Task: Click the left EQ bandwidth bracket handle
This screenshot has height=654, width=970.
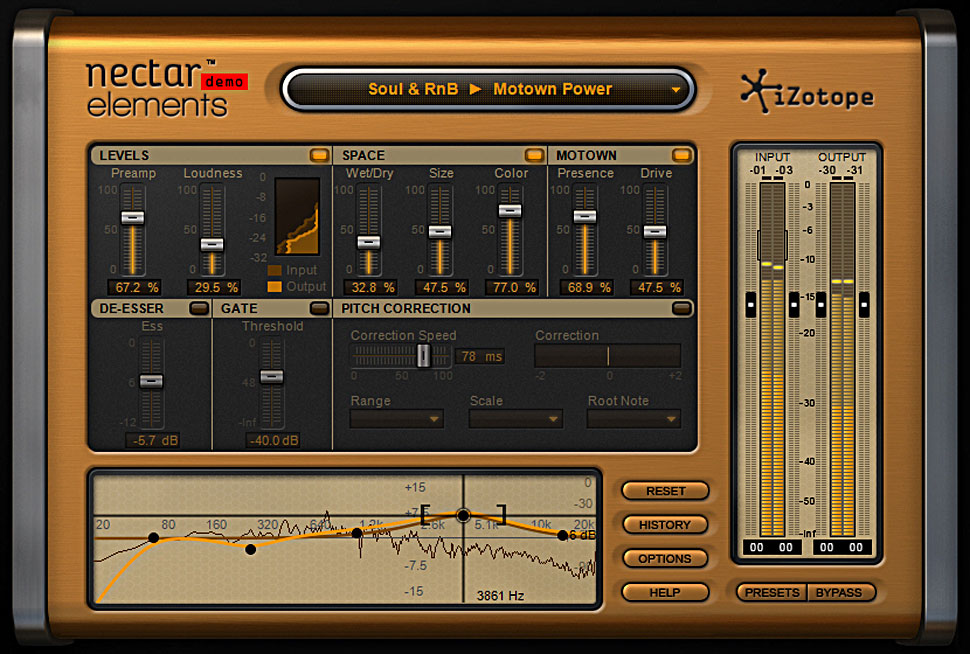Action: 425,515
